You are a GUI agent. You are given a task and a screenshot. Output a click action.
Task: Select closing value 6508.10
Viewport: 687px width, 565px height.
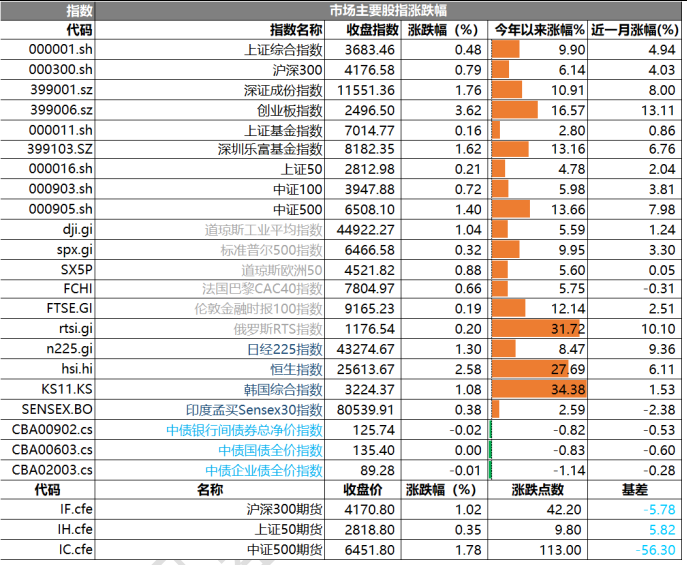(x=369, y=209)
